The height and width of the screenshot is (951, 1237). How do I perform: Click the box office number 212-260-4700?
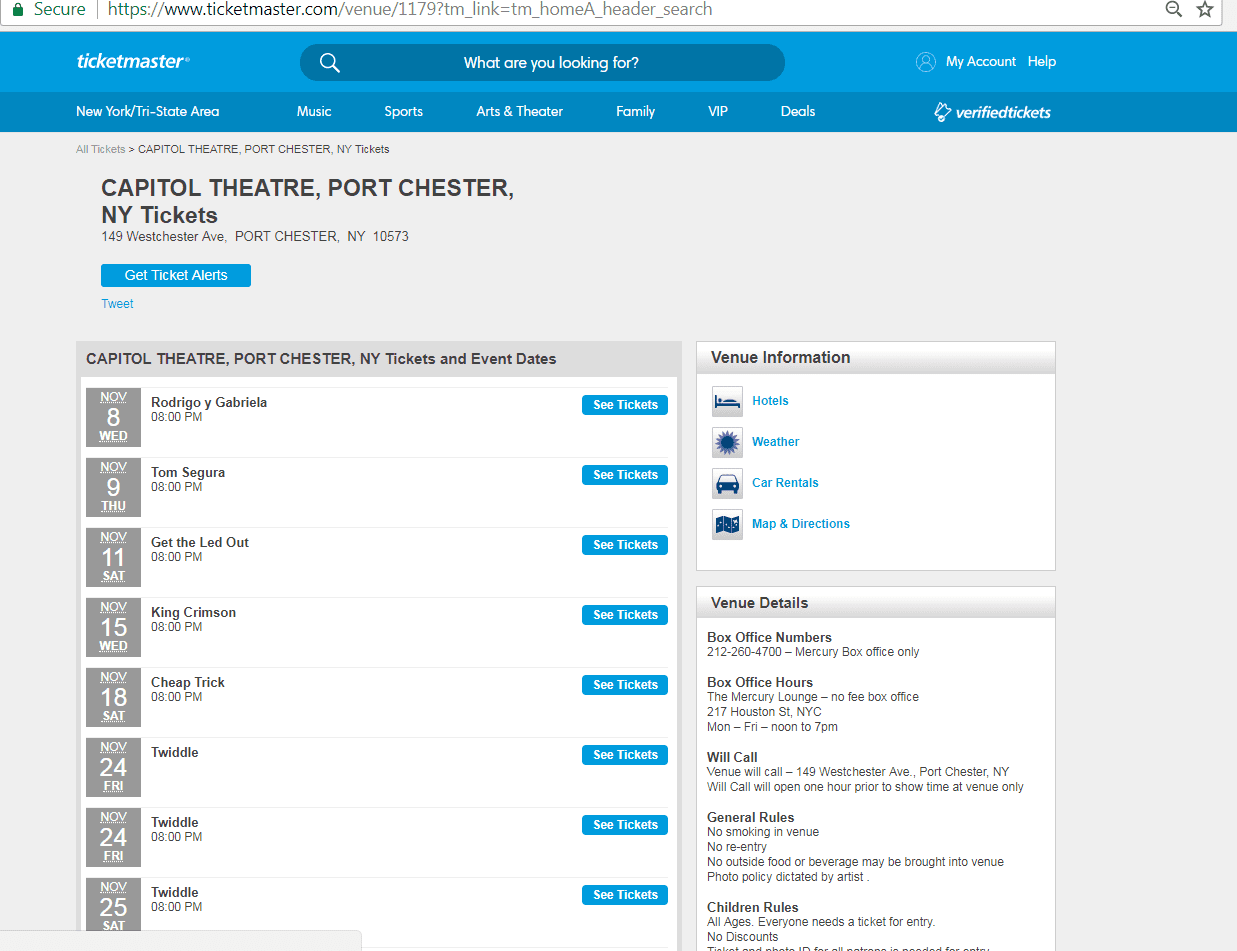coord(744,652)
